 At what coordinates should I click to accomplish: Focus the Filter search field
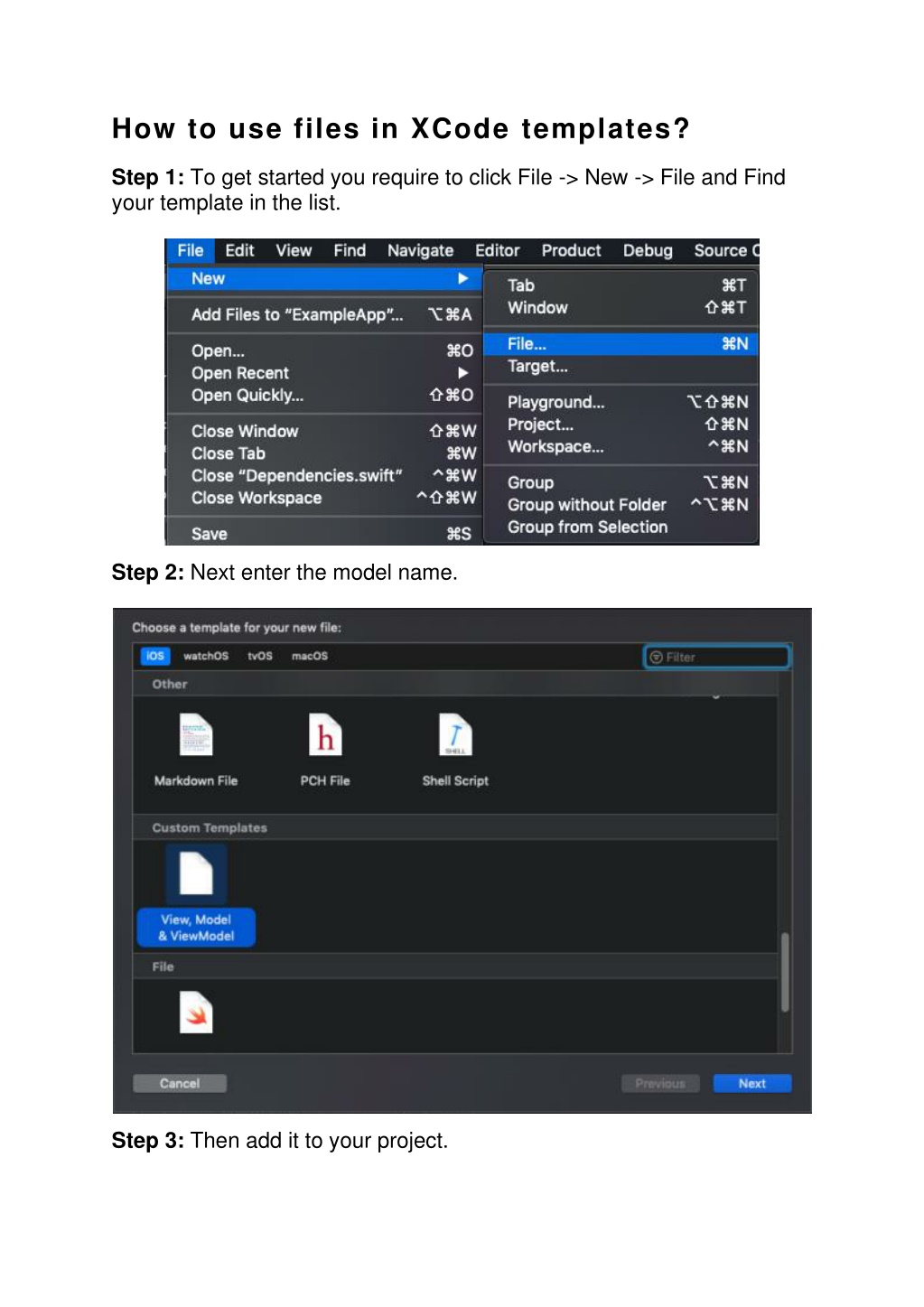tap(717, 657)
